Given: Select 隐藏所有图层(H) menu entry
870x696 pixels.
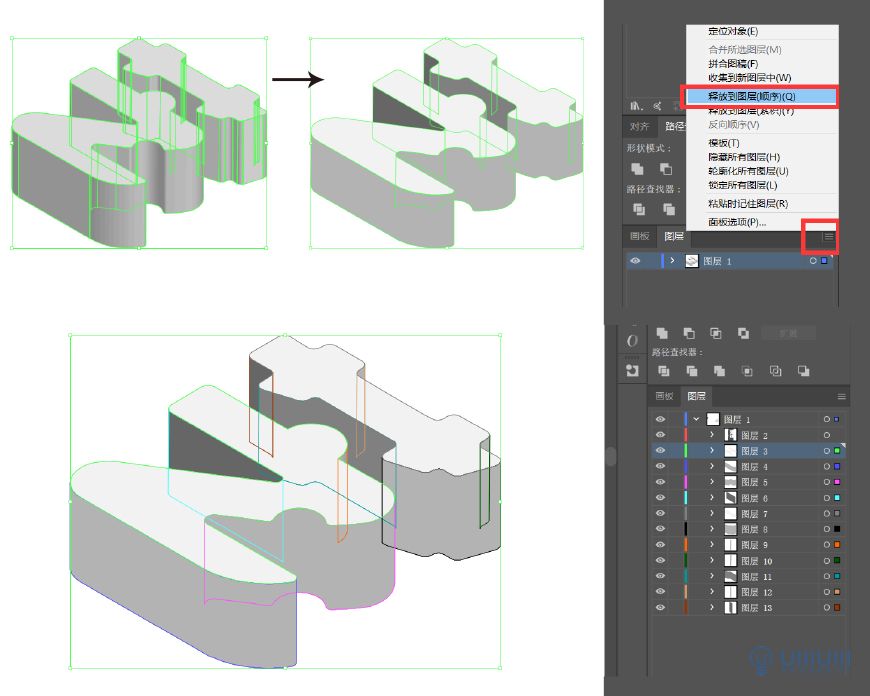Looking at the screenshot, I should point(744,157).
